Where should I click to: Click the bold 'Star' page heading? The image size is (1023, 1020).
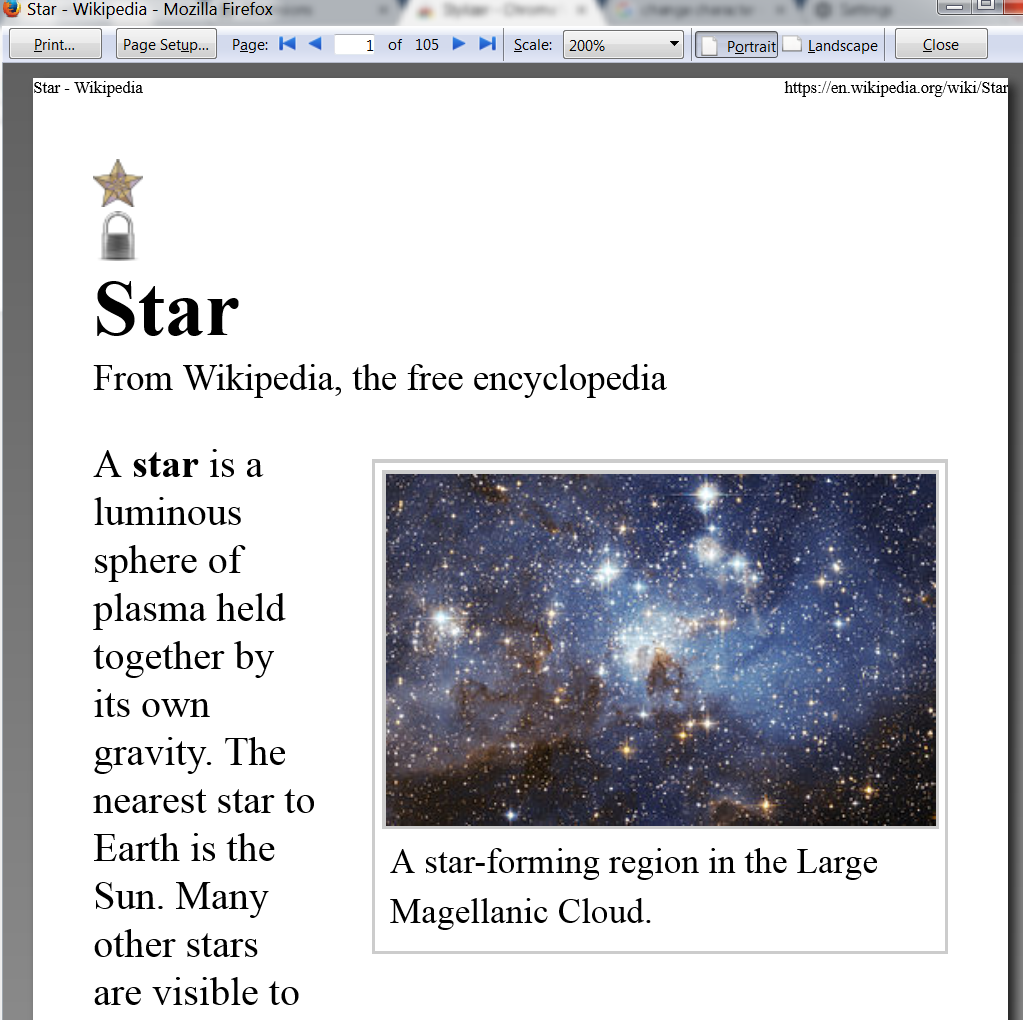166,309
